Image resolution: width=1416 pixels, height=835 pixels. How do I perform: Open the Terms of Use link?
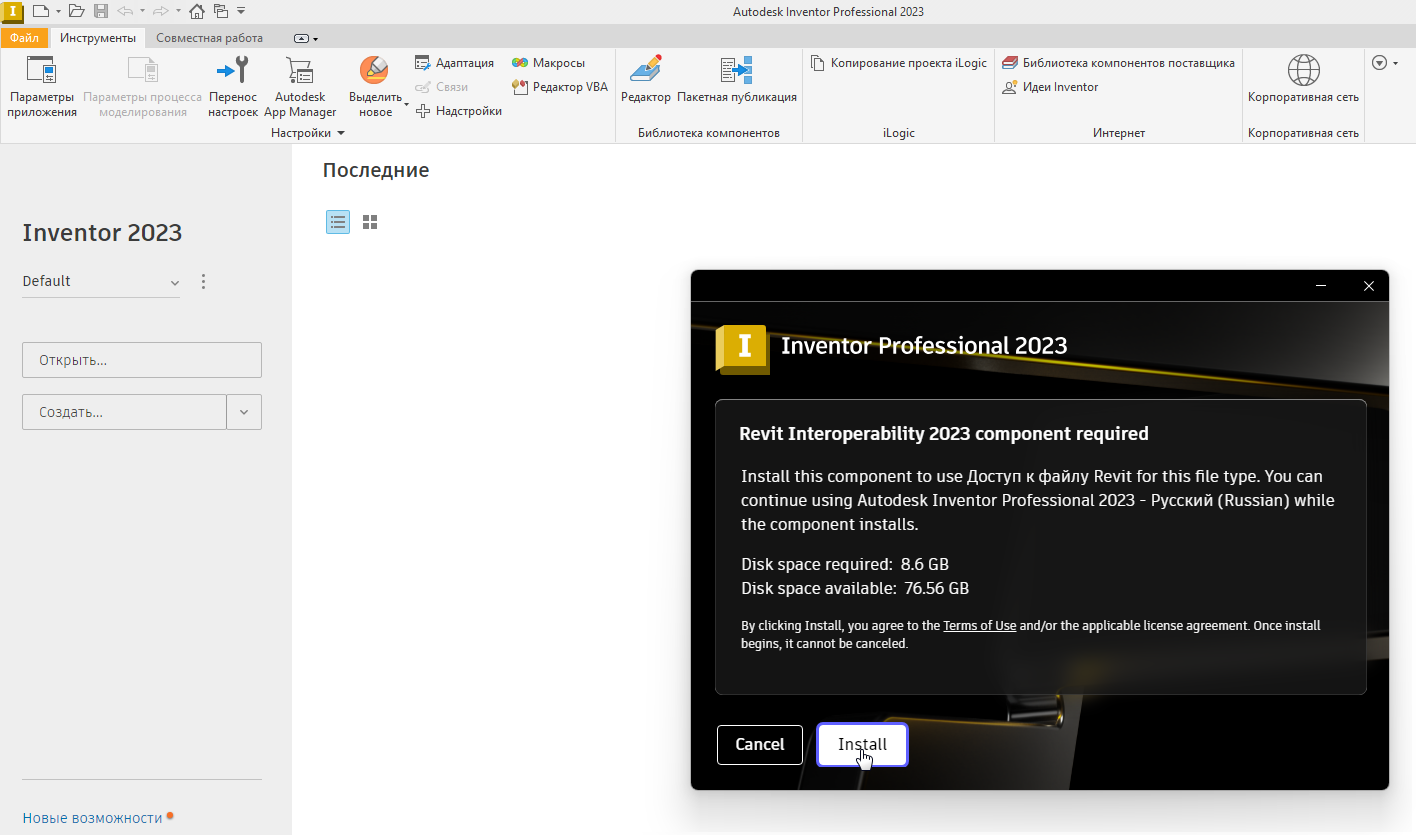click(x=980, y=626)
